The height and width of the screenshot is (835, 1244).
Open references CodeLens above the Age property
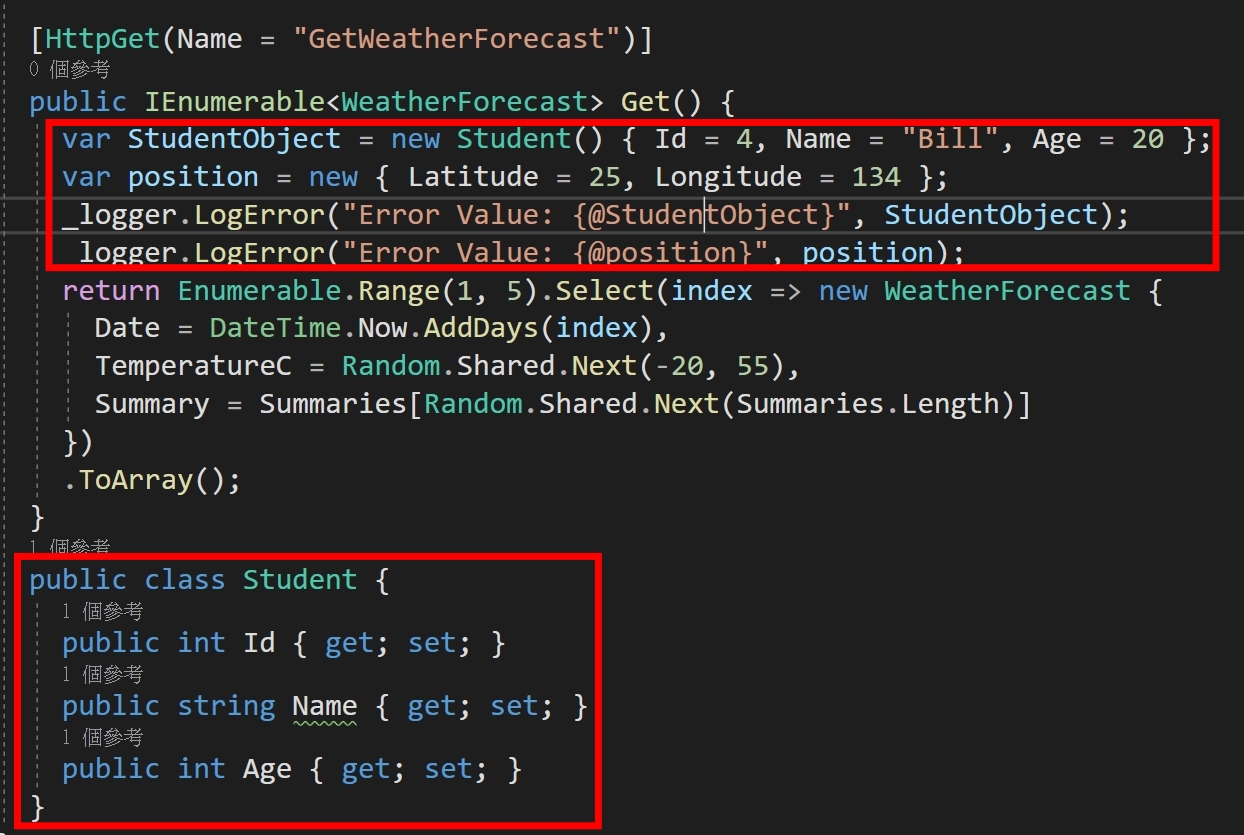(x=102, y=737)
